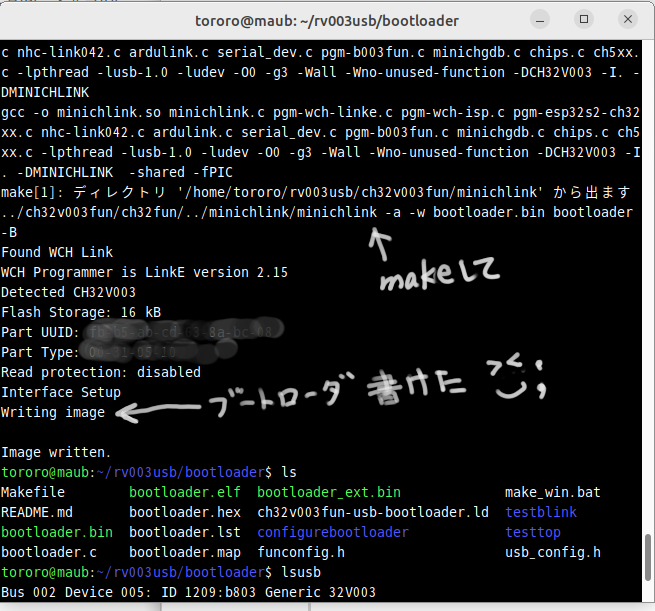This screenshot has height=611, width=655.
Task: Click the file name 'README.md'
Action: [x=37, y=512]
